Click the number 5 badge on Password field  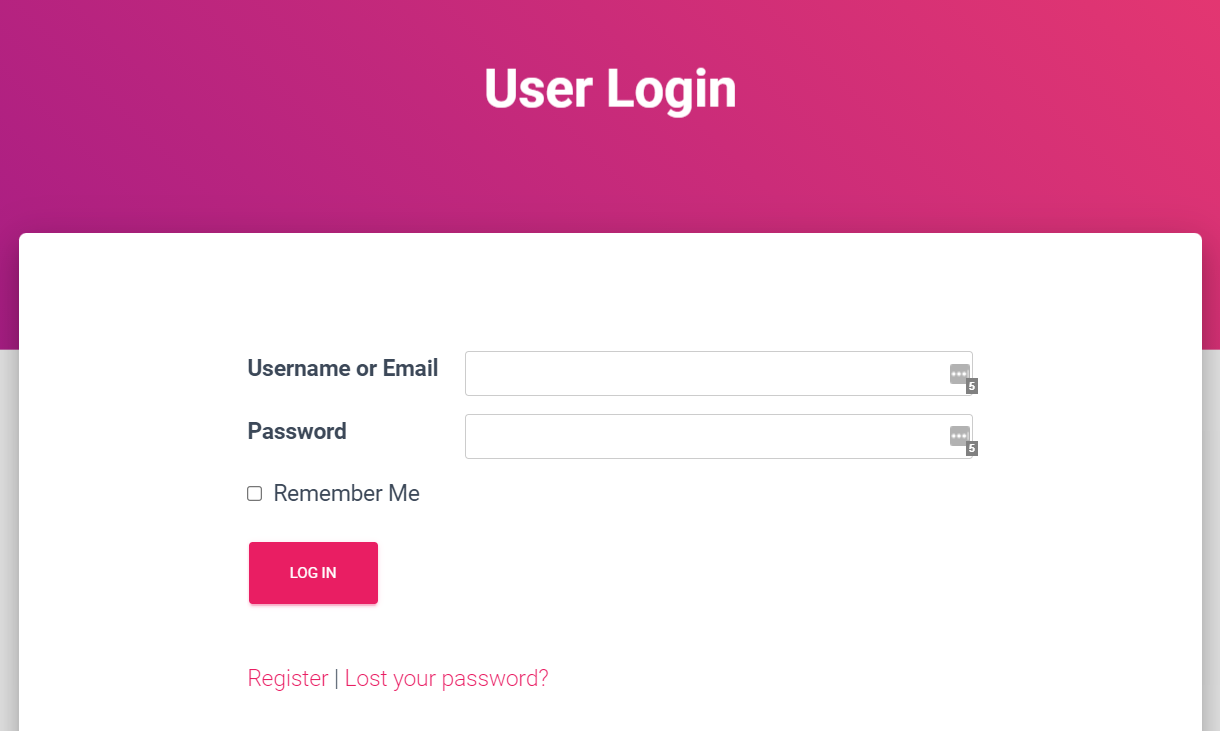pyautogui.click(x=972, y=449)
